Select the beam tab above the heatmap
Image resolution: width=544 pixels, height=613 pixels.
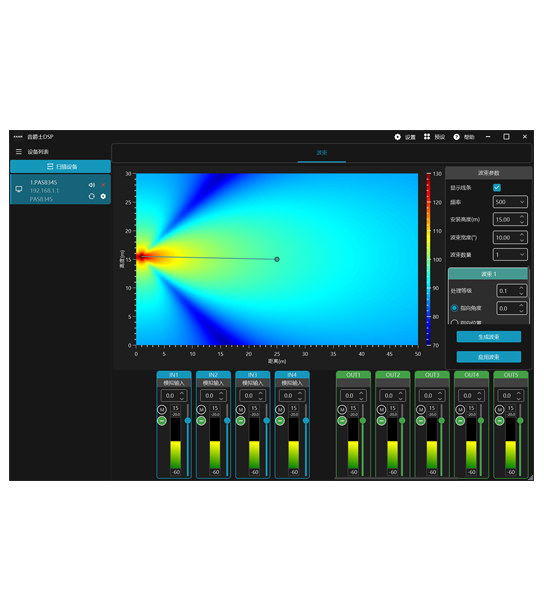point(322,153)
